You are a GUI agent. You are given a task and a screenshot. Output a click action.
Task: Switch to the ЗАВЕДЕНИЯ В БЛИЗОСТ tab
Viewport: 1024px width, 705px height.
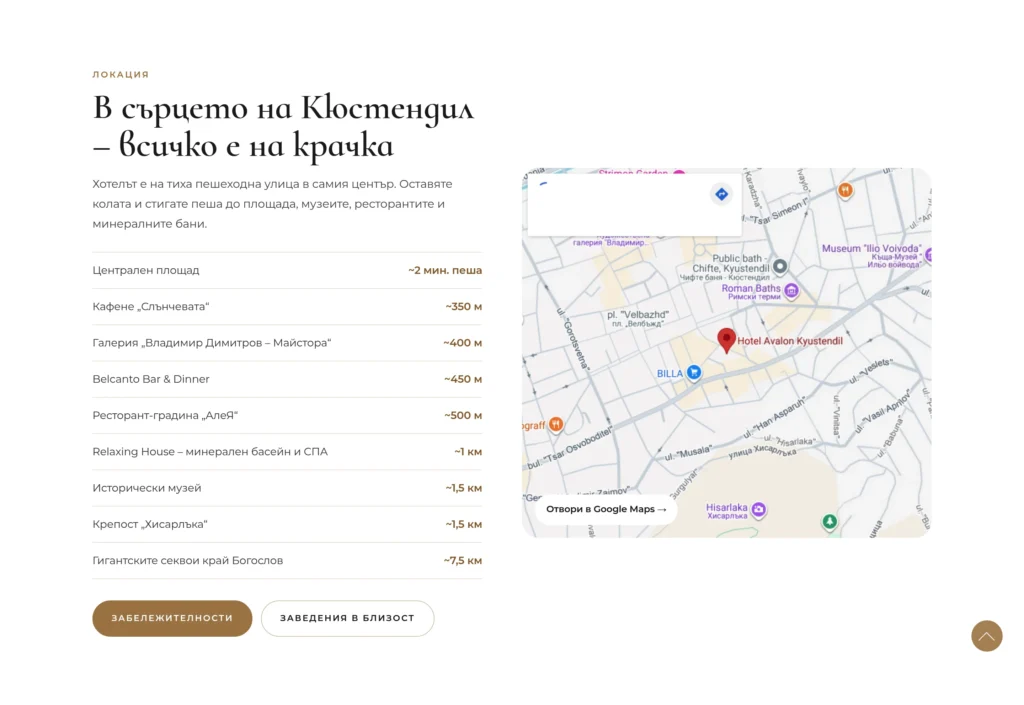coord(347,618)
